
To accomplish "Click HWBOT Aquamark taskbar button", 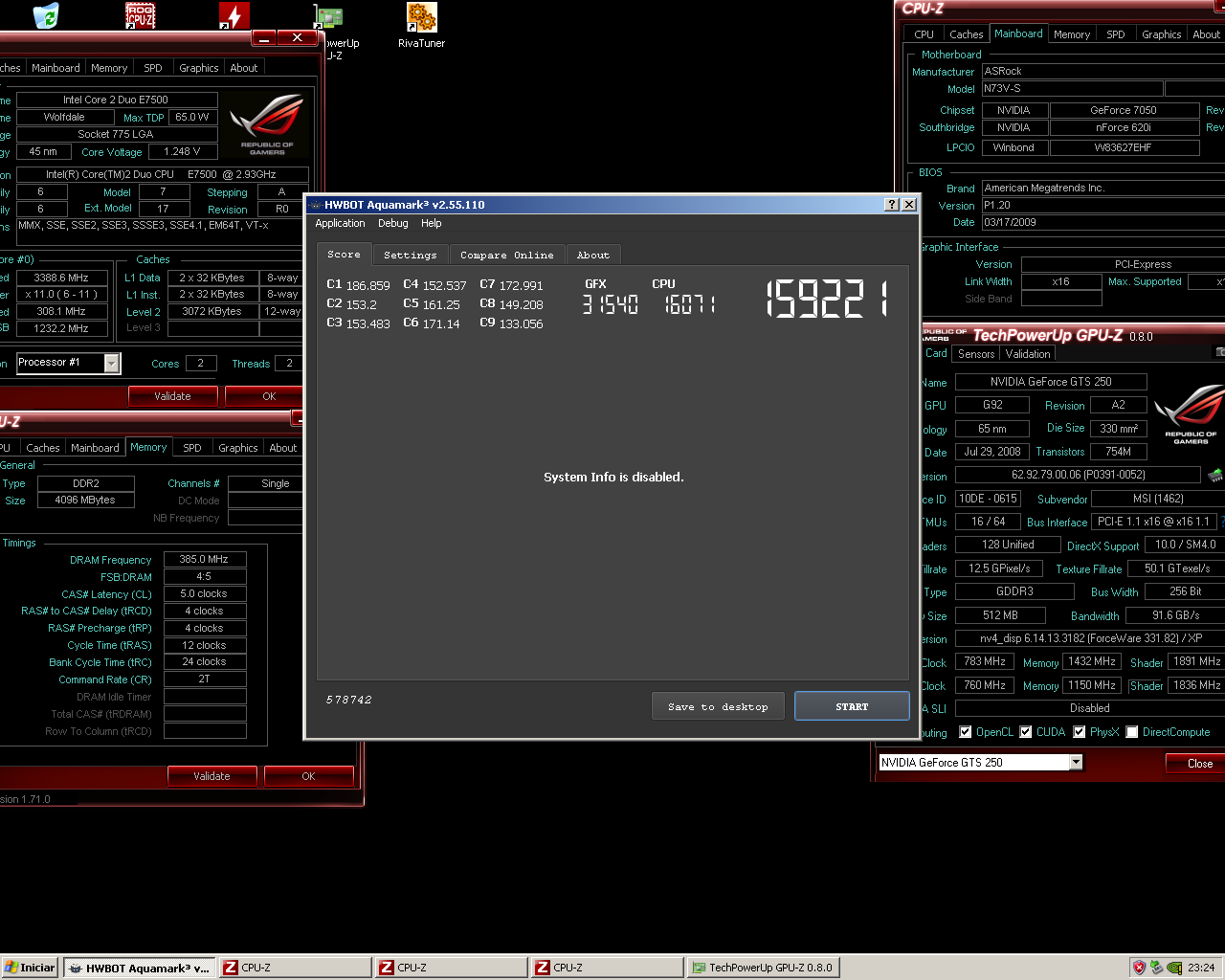I will (140, 968).
